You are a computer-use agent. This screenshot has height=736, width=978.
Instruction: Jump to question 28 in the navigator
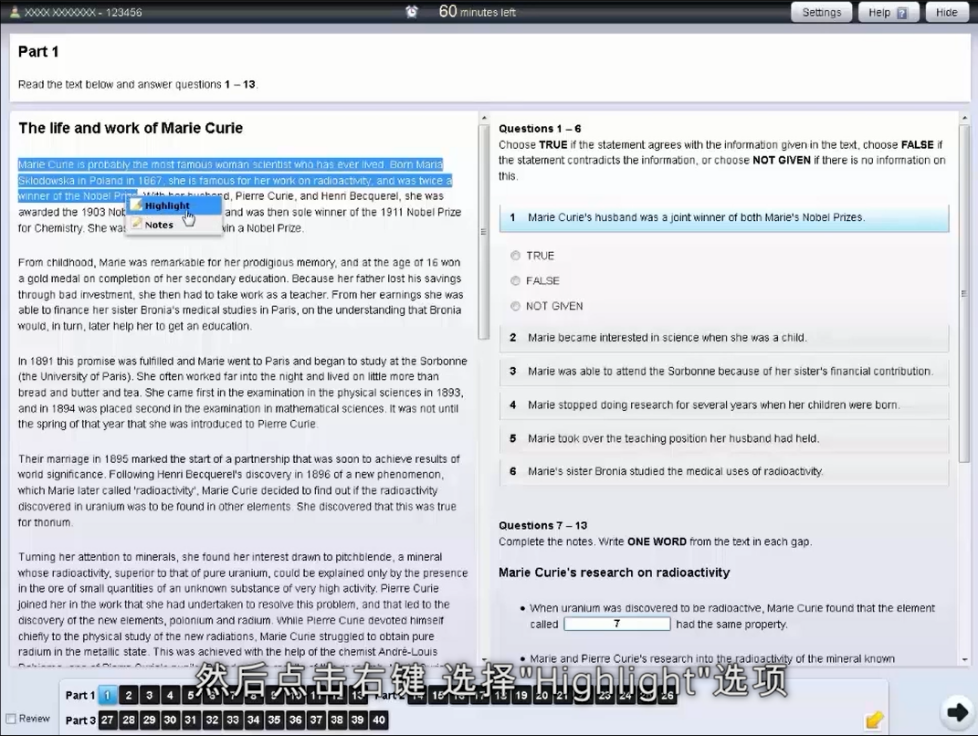coord(128,720)
